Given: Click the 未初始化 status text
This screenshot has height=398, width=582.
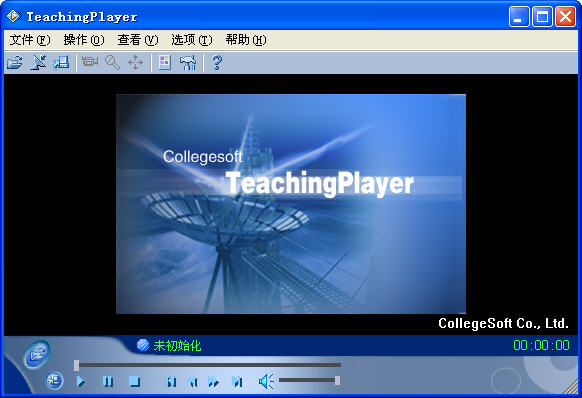Looking at the screenshot, I should [177, 346].
